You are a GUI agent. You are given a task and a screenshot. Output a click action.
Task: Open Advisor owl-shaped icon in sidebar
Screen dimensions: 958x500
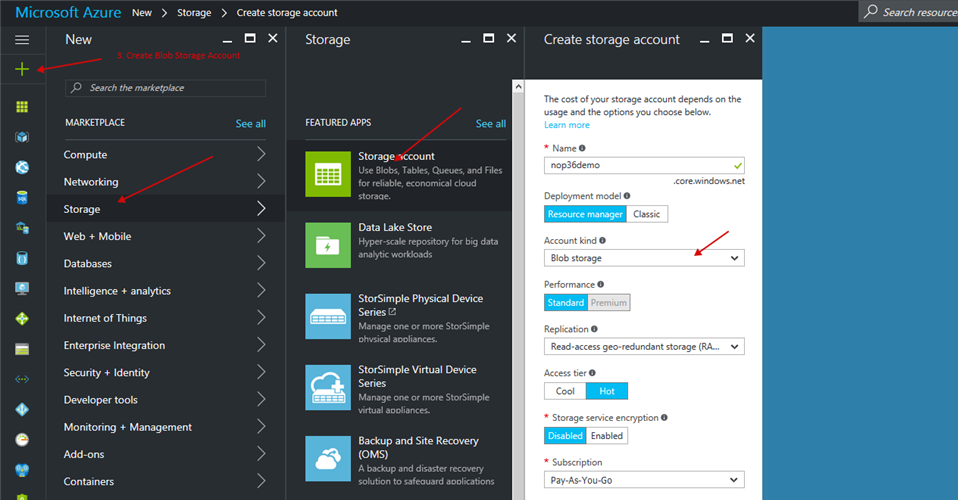click(22, 470)
